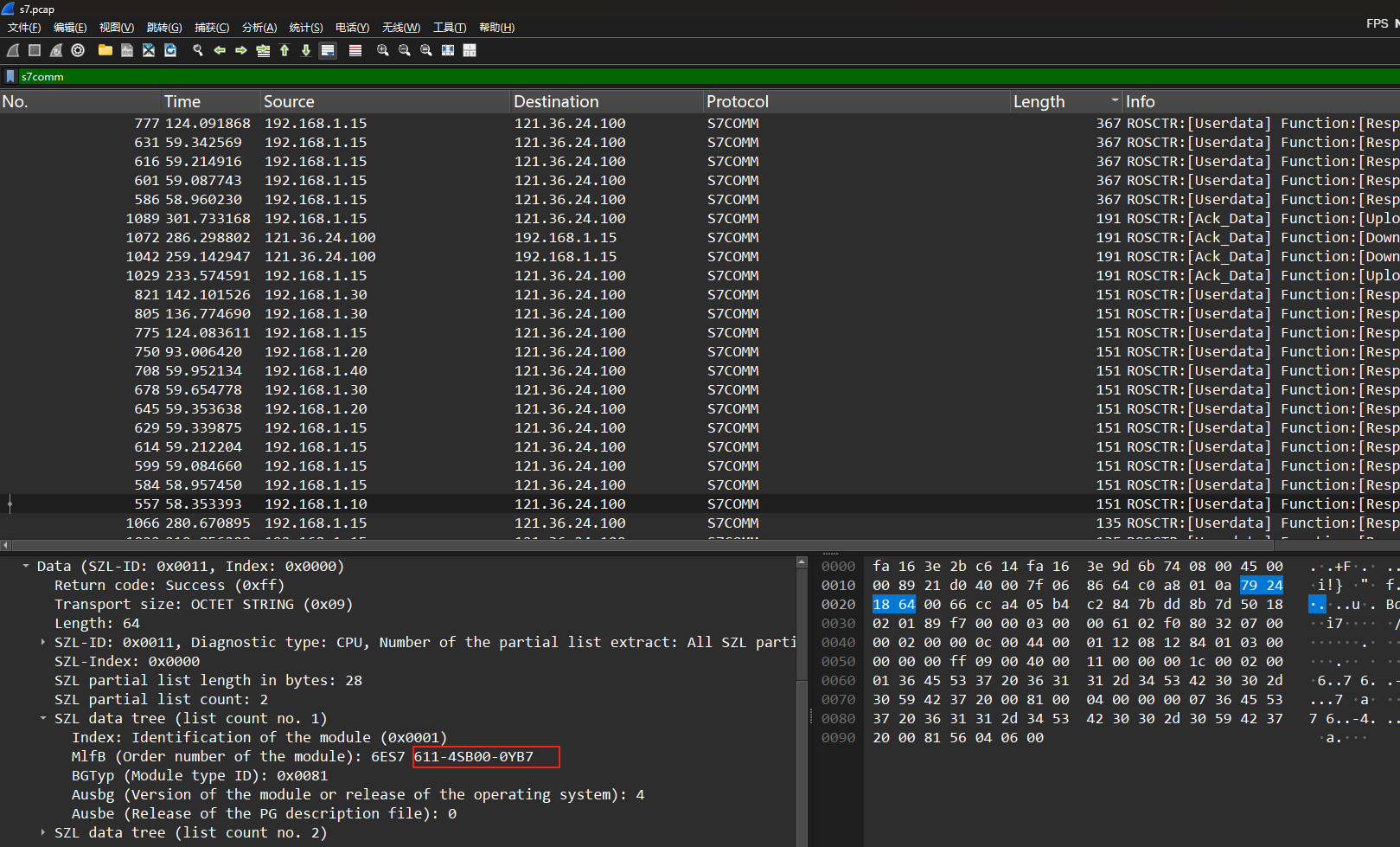Screen dimensions: 1400x847
Task: Click the last toolbar layout grid icon
Action: (470, 50)
